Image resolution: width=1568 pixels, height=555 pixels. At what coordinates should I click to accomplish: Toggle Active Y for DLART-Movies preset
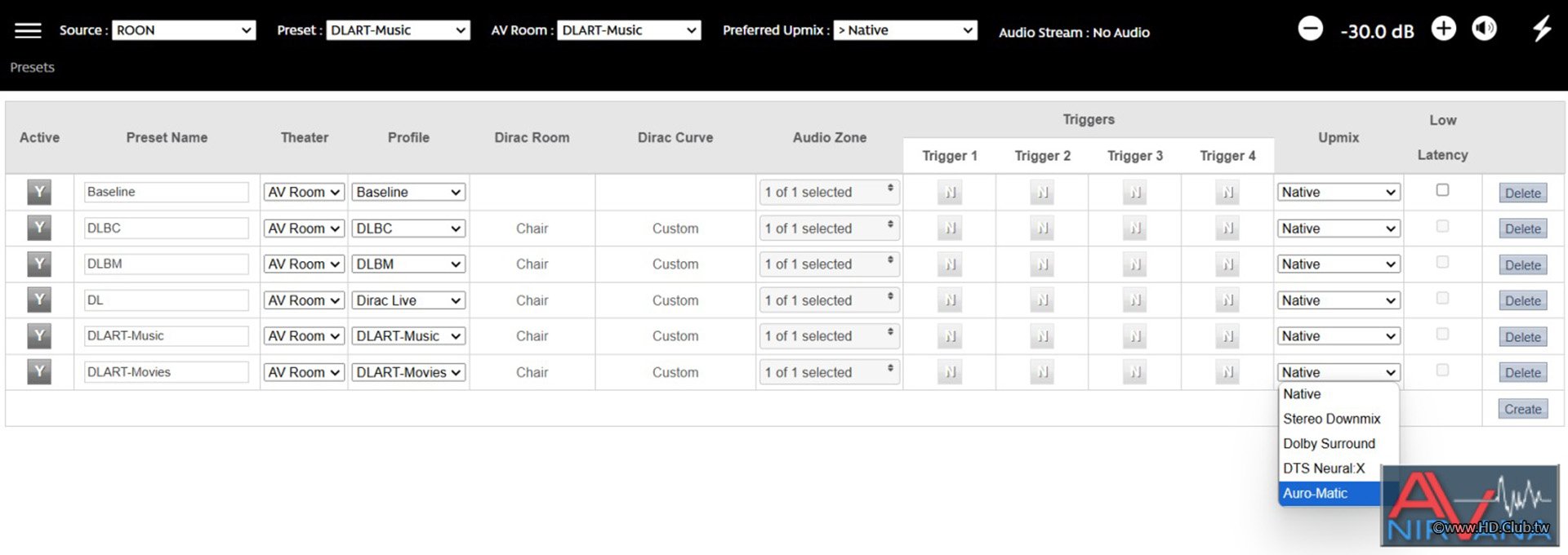(39, 371)
